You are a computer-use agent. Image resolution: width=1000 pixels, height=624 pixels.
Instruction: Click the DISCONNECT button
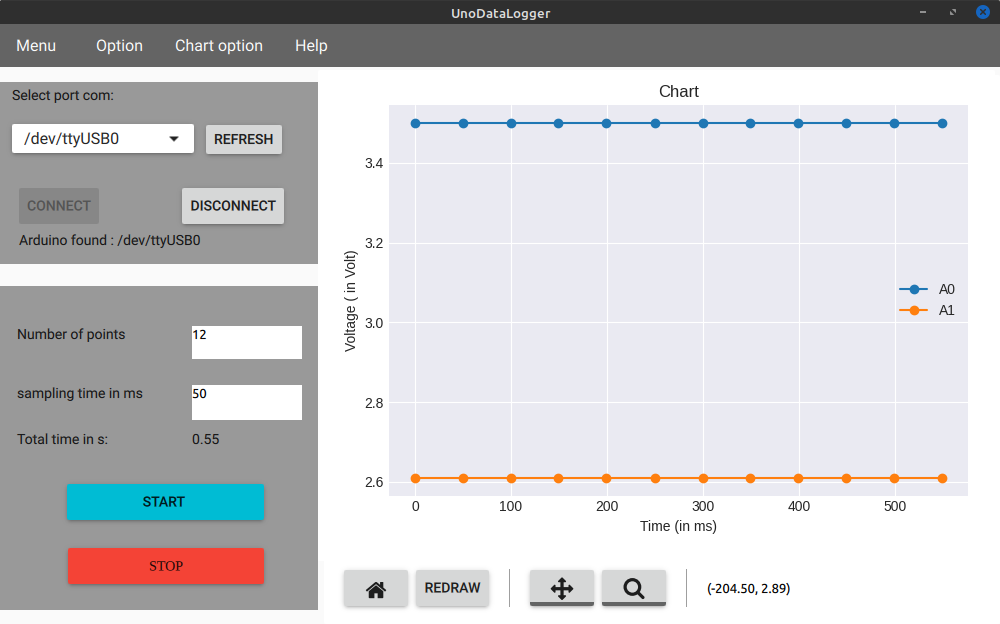(233, 205)
